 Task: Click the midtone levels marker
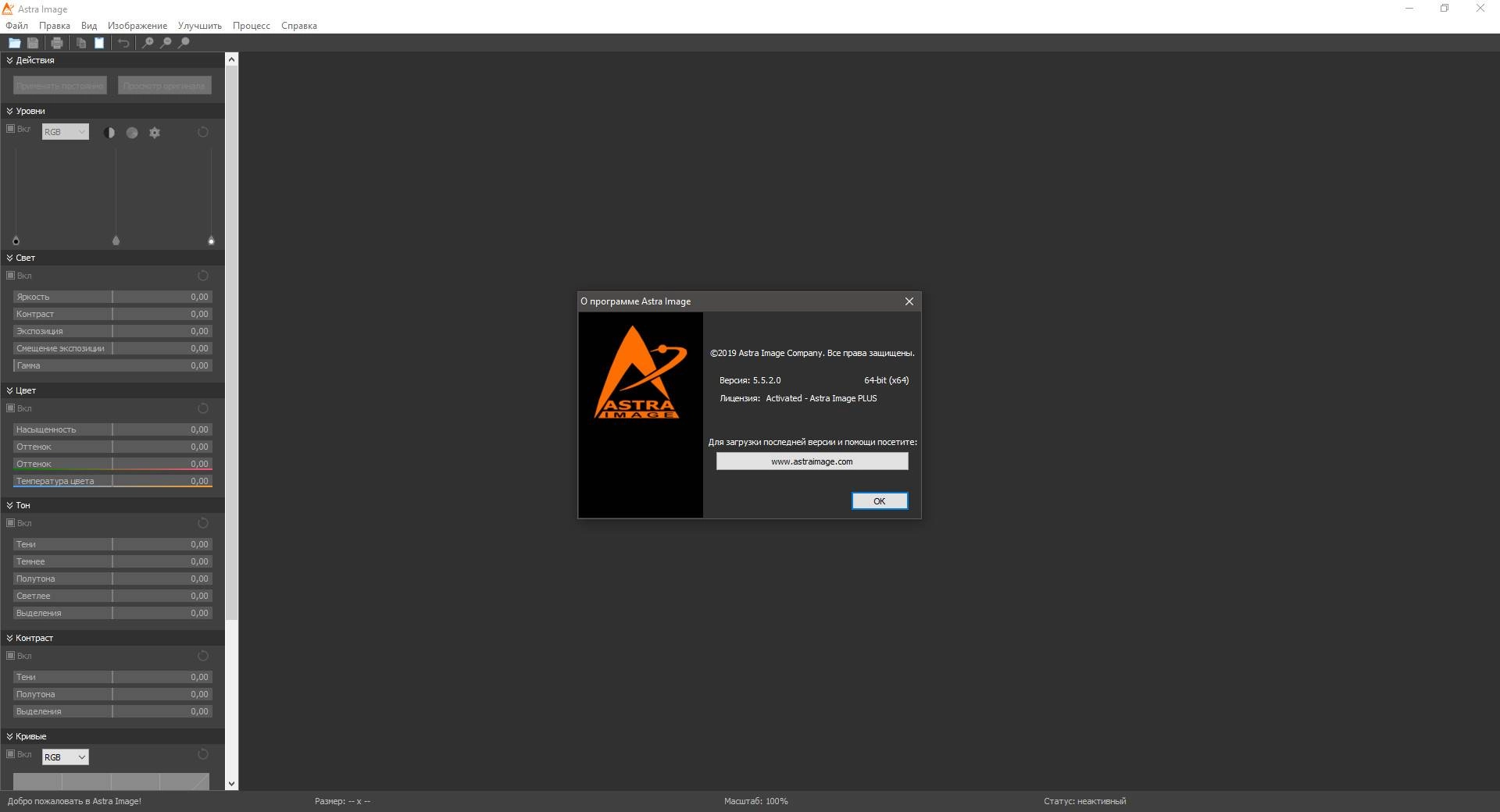116,240
